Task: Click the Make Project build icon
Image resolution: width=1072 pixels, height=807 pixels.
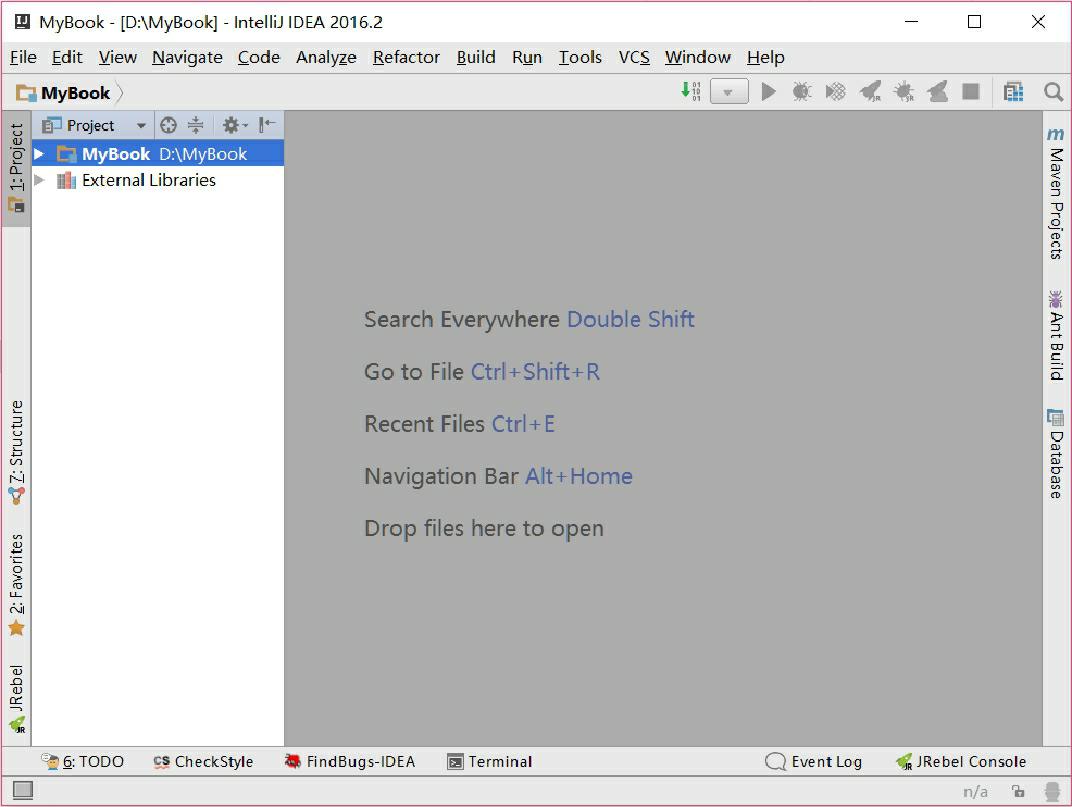Action: [x=690, y=92]
